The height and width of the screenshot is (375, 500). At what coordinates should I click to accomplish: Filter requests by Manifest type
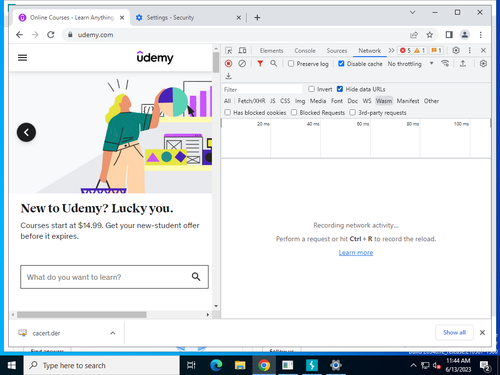coord(408,101)
